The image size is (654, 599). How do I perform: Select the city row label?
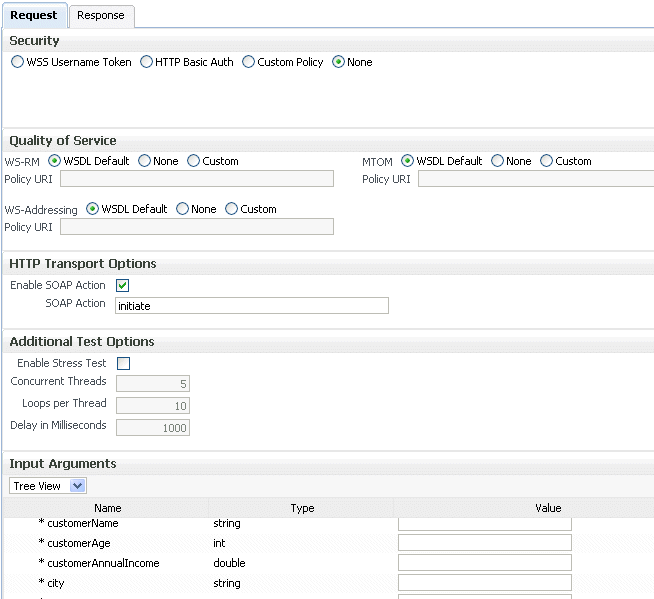56,583
